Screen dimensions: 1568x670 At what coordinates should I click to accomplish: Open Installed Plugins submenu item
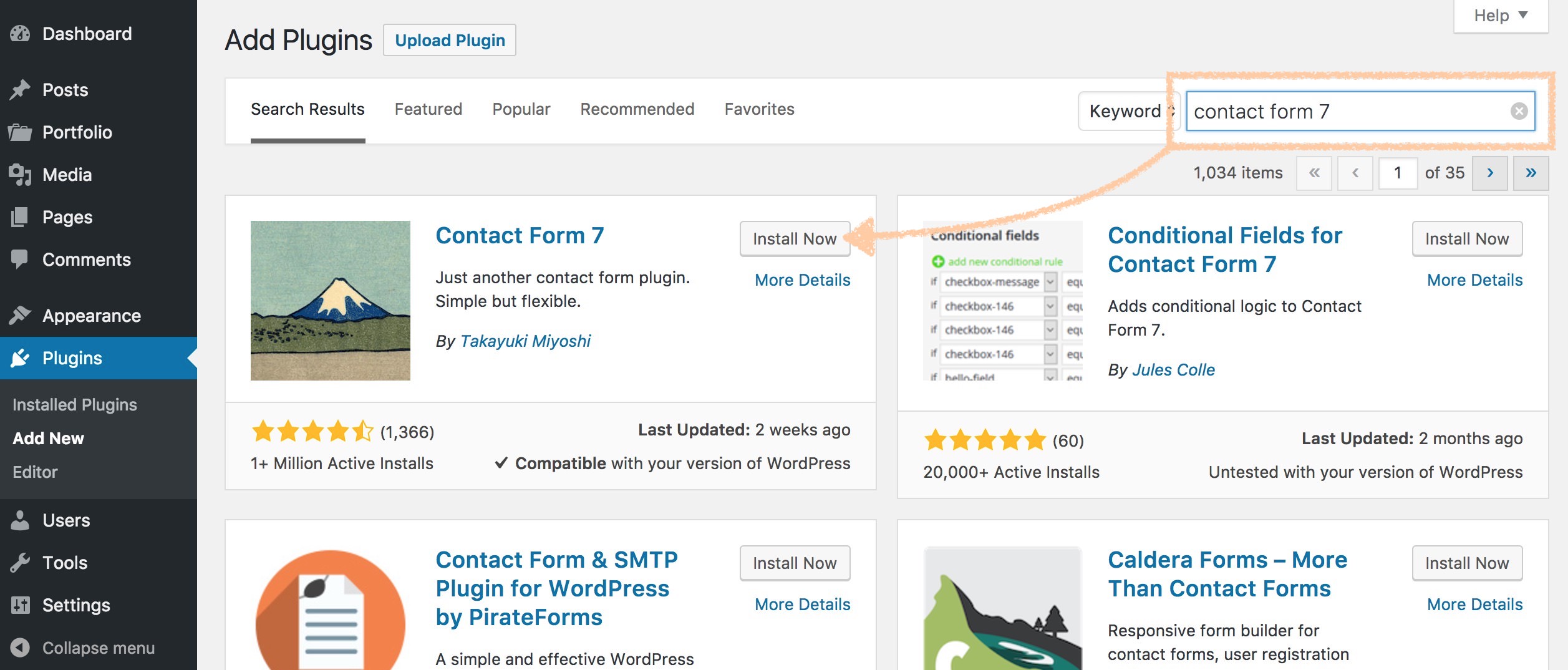75,405
